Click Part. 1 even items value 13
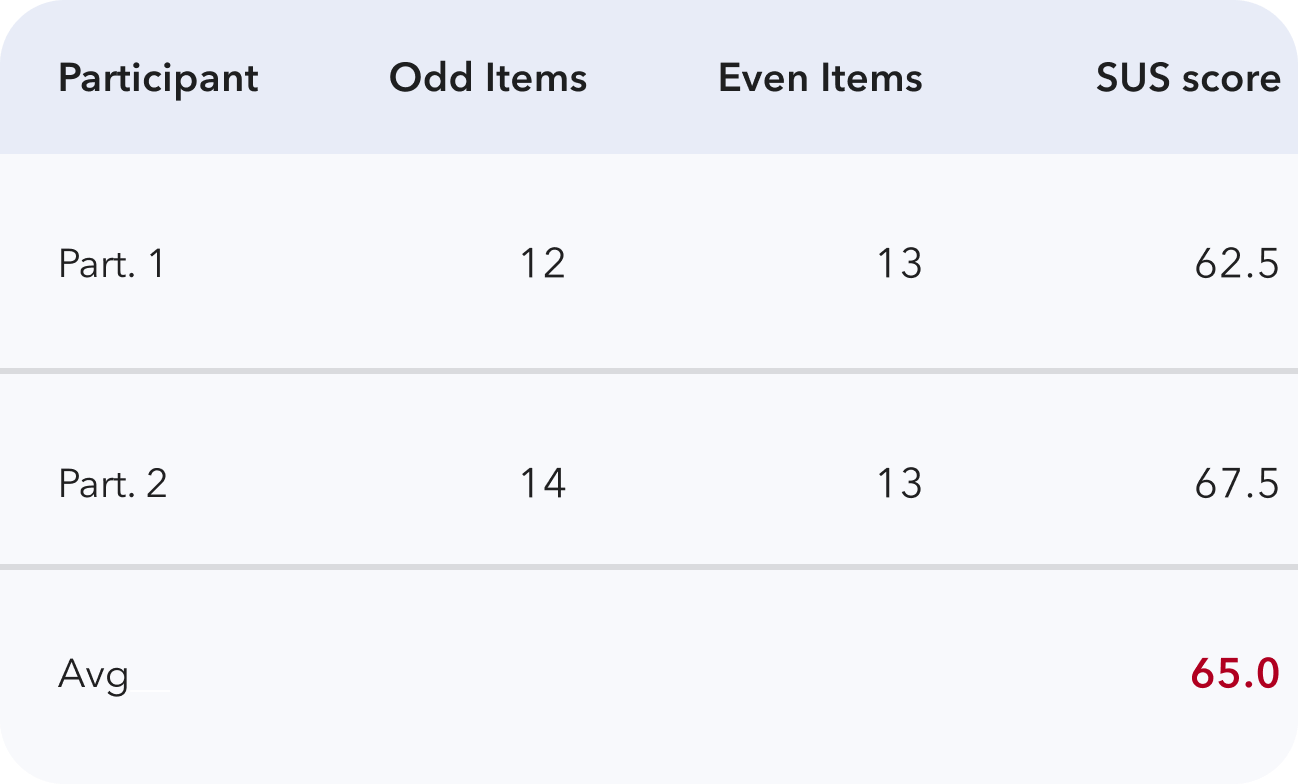1298x784 pixels. [x=899, y=264]
